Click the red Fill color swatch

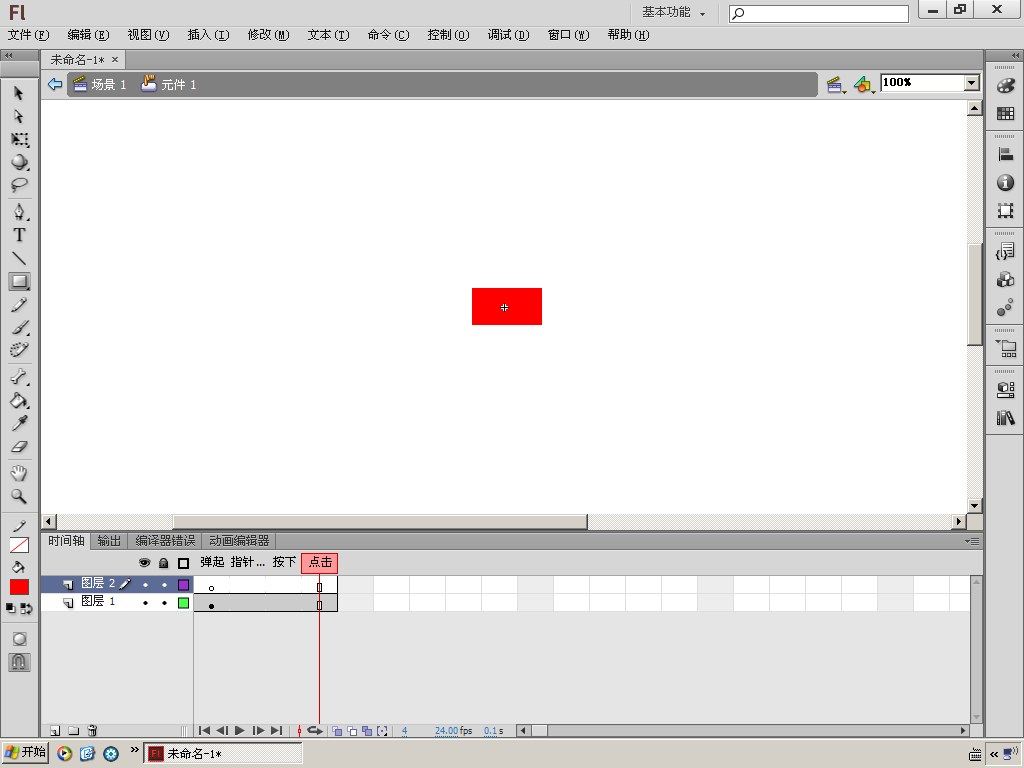tap(20, 587)
